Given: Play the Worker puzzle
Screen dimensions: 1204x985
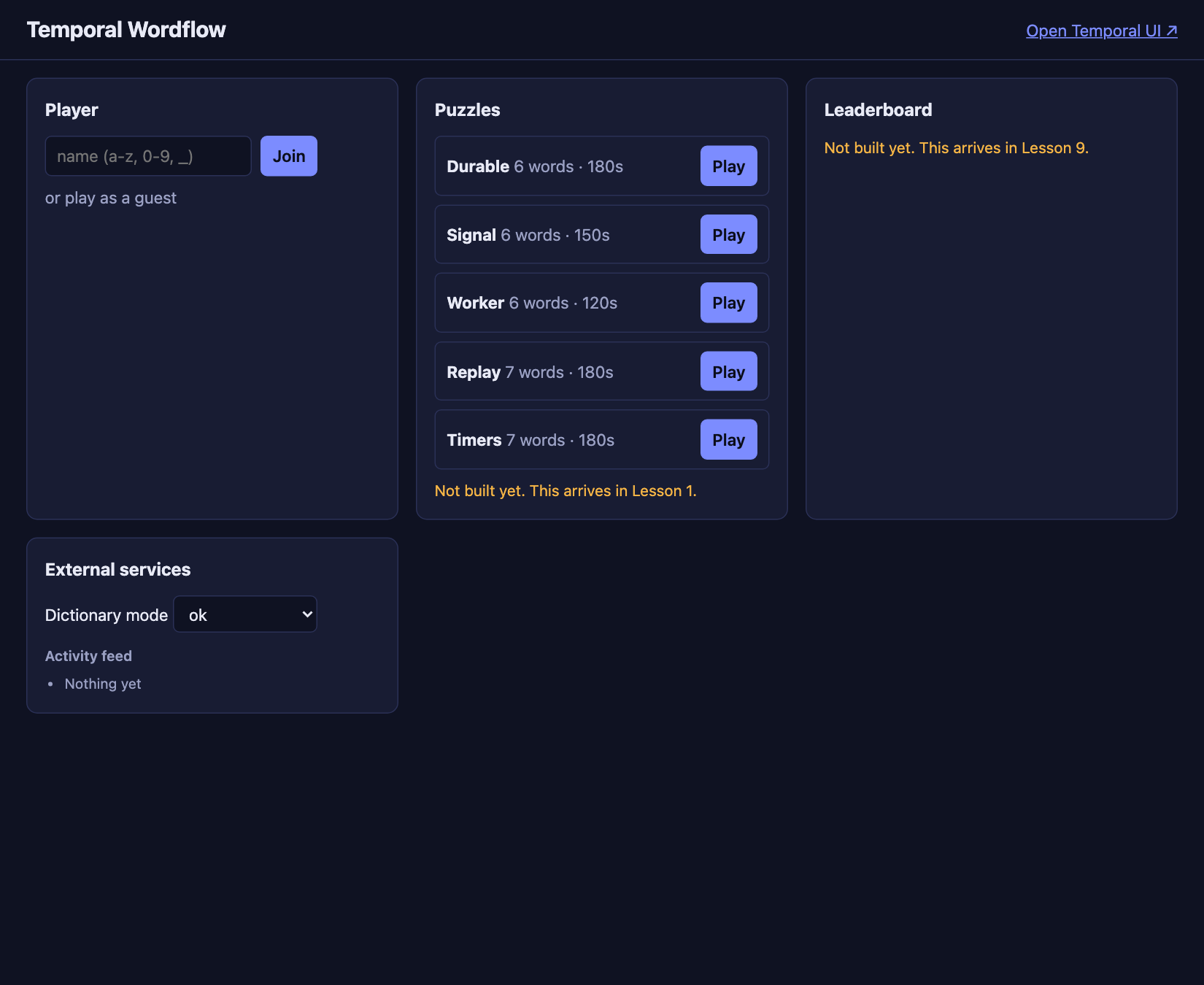Looking at the screenshot, I should point(728,303).
